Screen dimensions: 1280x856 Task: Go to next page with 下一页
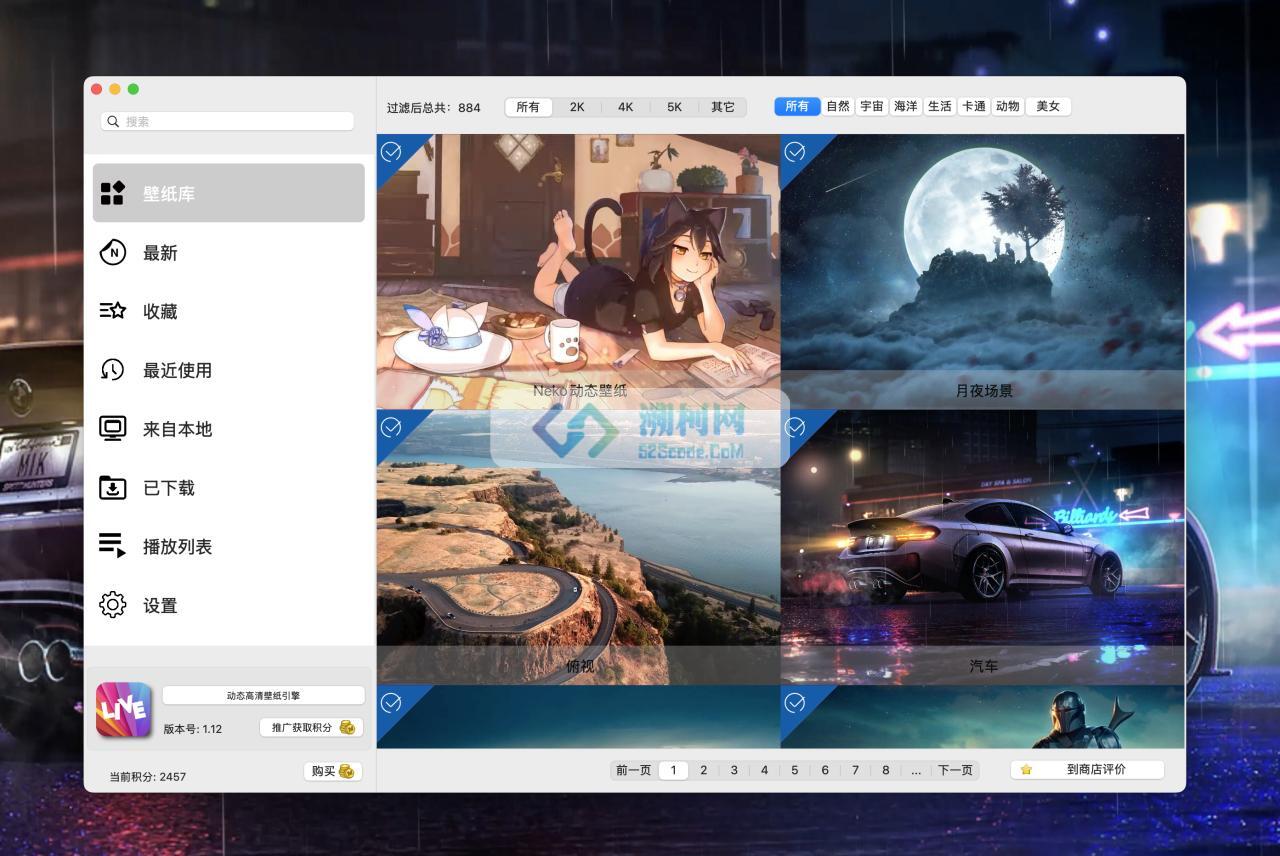(955, 770)
